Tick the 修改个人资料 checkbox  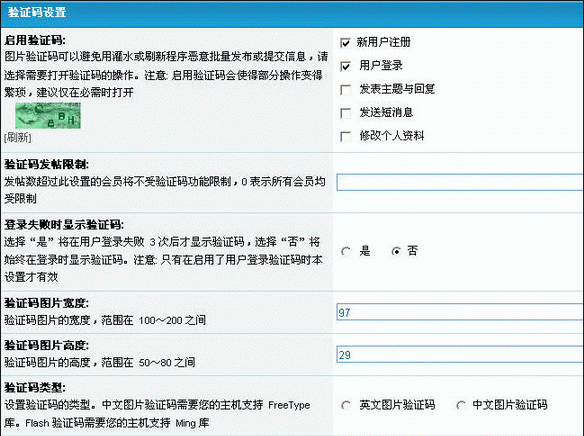click(345, 137)
